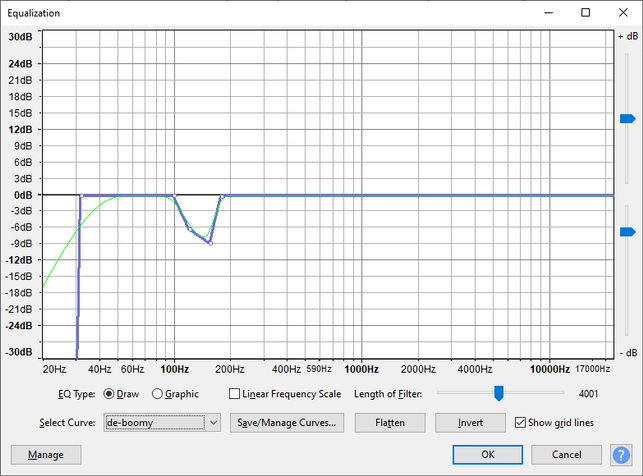Click the Length of Filter slider thumb
643x476 pixels.
[x=499, y=393]
